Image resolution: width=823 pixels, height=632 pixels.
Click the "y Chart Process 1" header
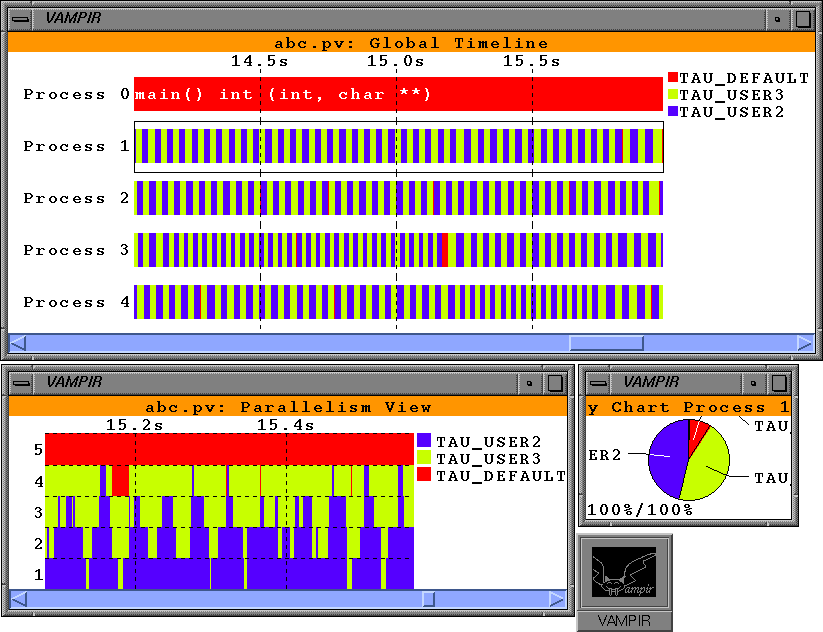point(689,407)
